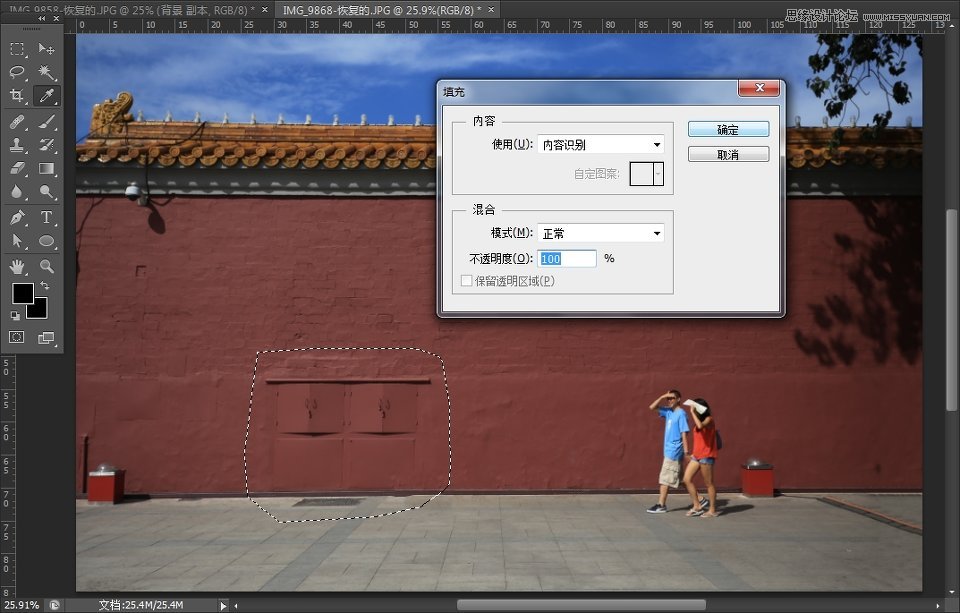Open the 使用 dropdown showing 内容识别
The width and height of the screenshot is (960, 613).
(601, 144)
